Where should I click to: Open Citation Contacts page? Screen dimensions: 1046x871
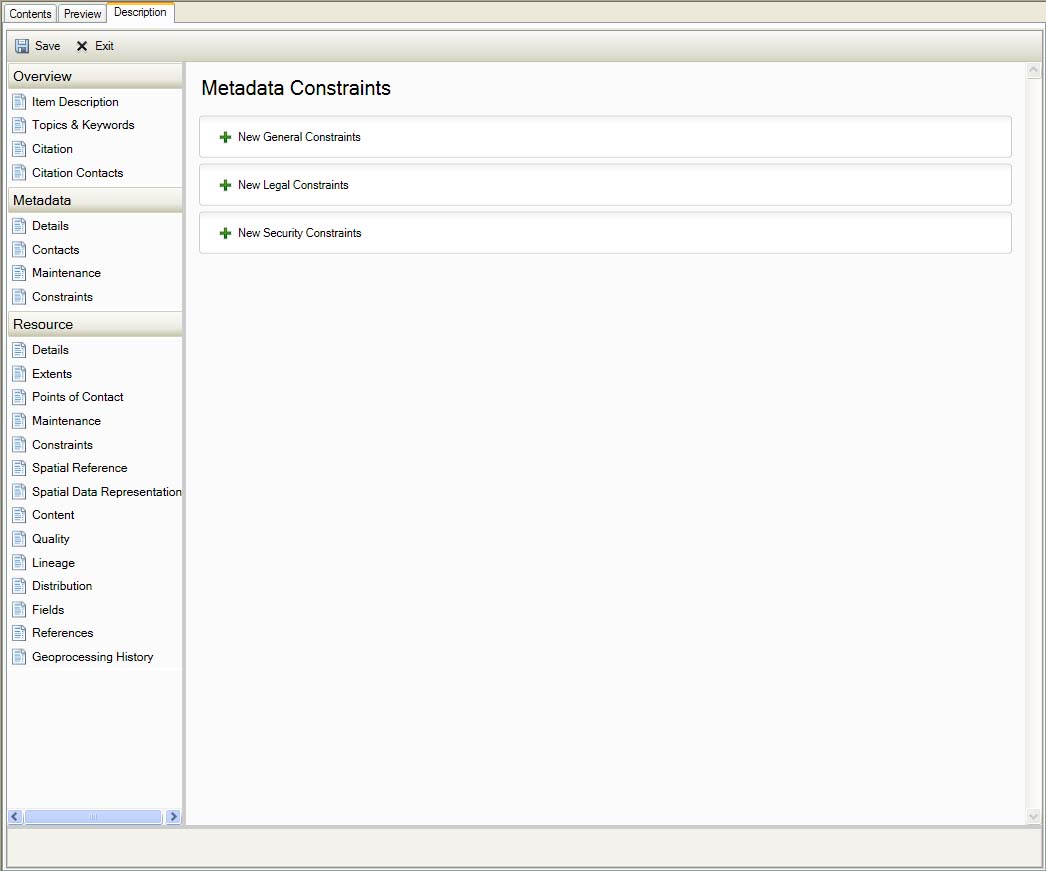click(x=77, y=173)
